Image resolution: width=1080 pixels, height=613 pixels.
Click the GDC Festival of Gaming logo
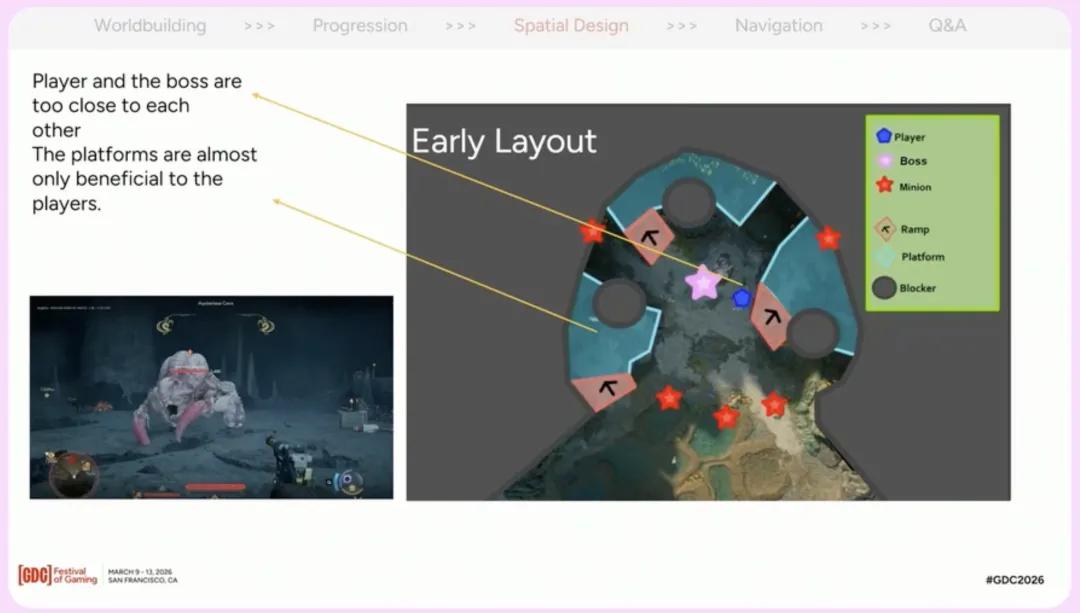click(58, 575)
